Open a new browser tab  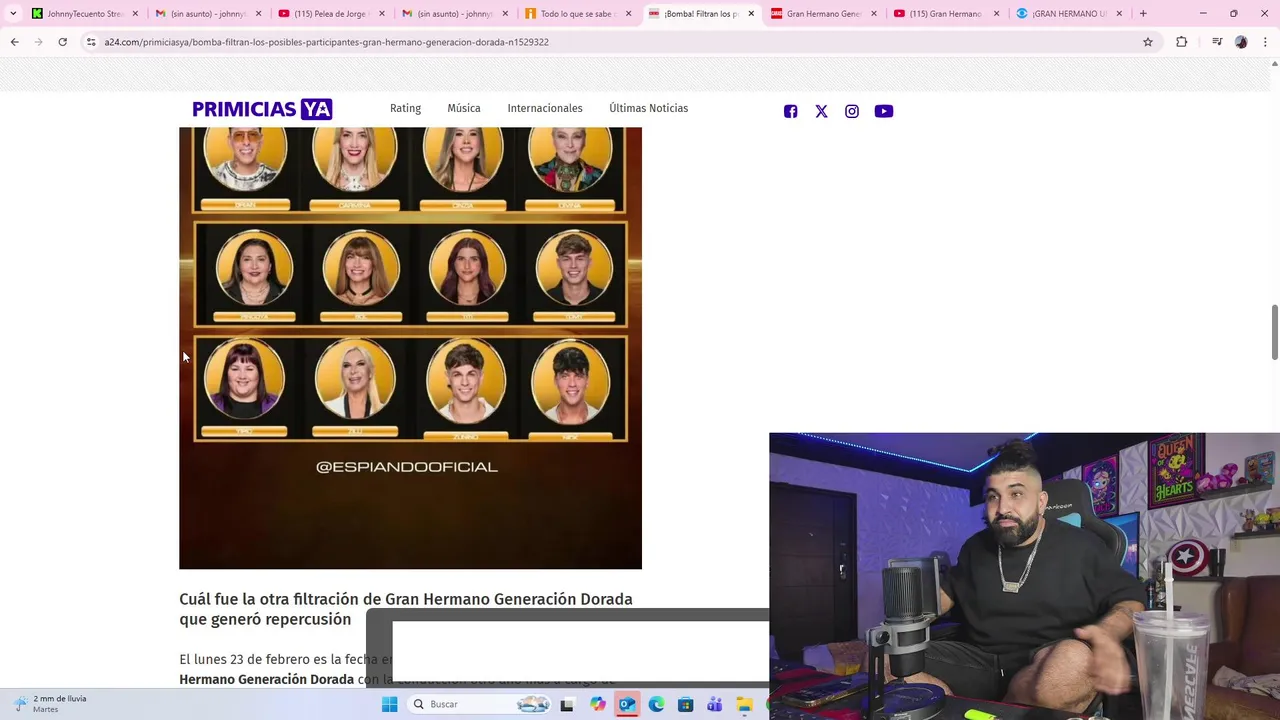tap(1143, 14)
